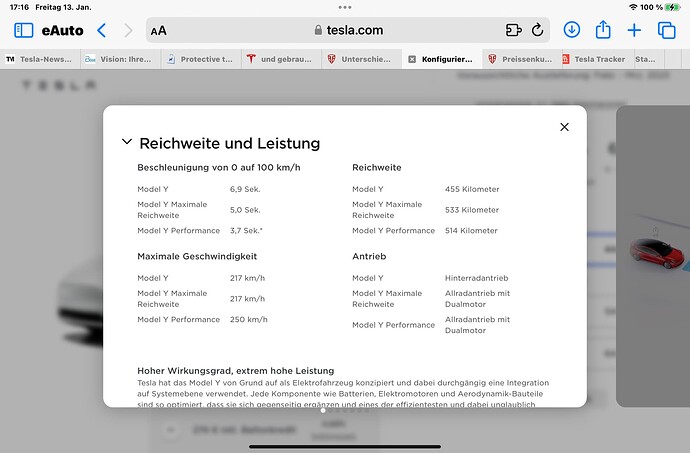The height and width of the screenshot is (453, 690).
Task: Select the '533 Kilometer' range value
Action: pos(472,210)
